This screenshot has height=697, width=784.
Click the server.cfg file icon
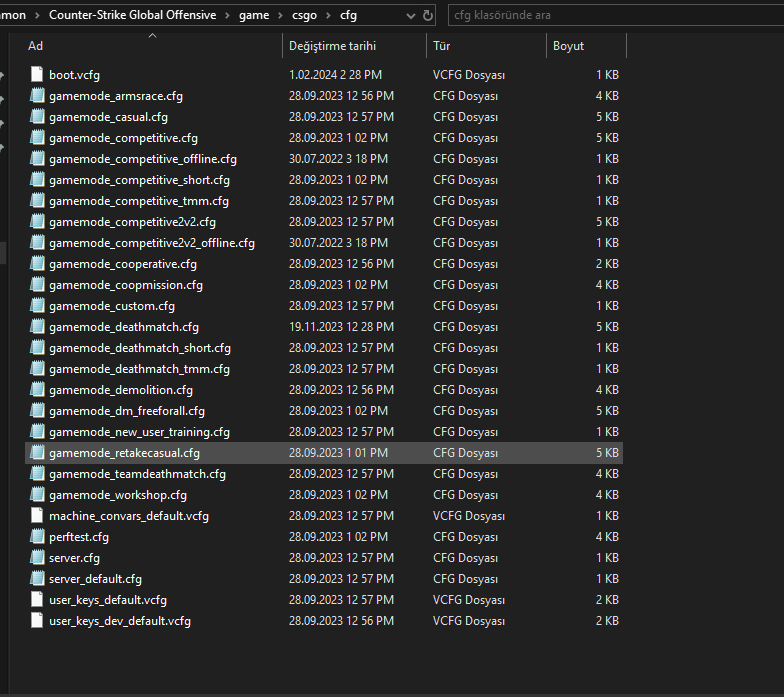[37, 558]
